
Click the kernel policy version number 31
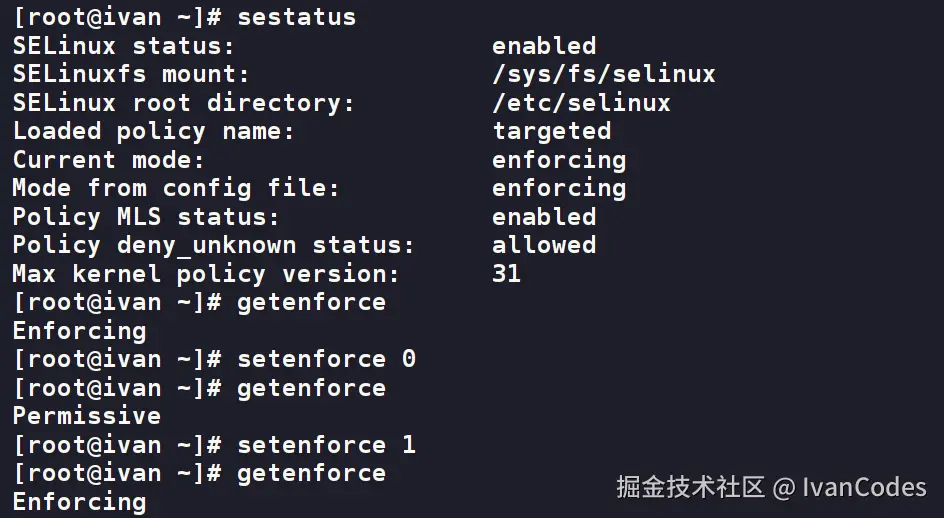(x=507, y=274)
